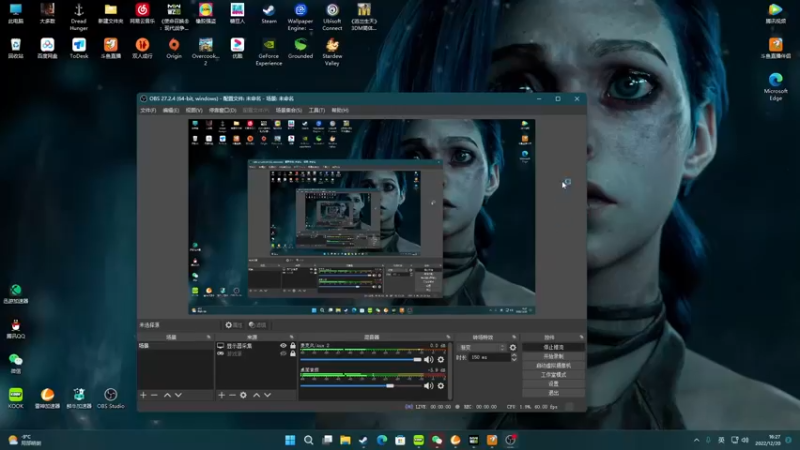Open the File (F) menu in OBS

[x=148, y=110]
